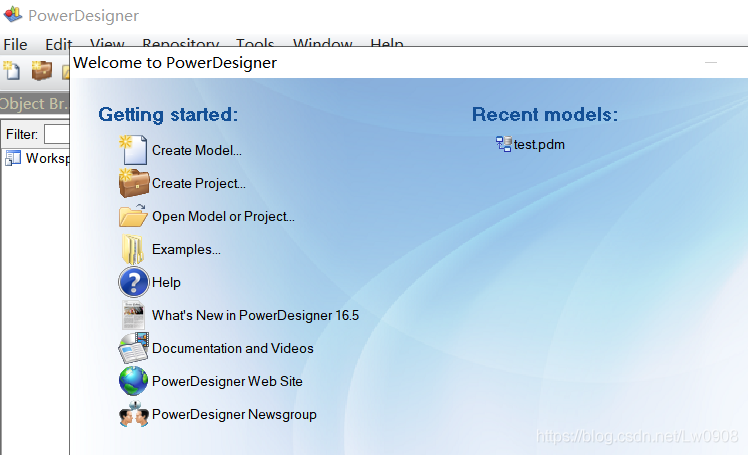This screenshot has width=748, height=455.
Task: Open the Edit menu
Action: pos(58,44)
